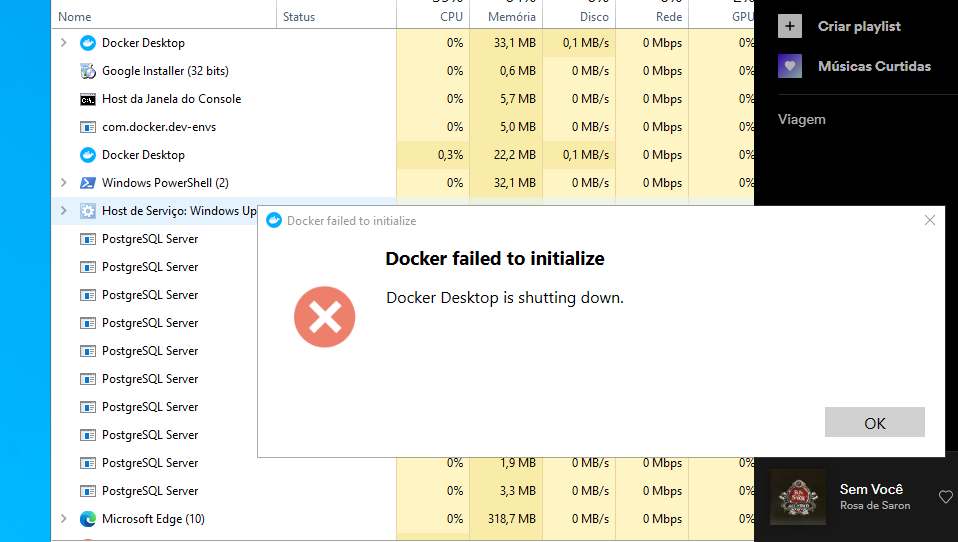Screen dimensions: 958x542
Task: Confirm the Docker error with OK
Action: coord(874,422)
